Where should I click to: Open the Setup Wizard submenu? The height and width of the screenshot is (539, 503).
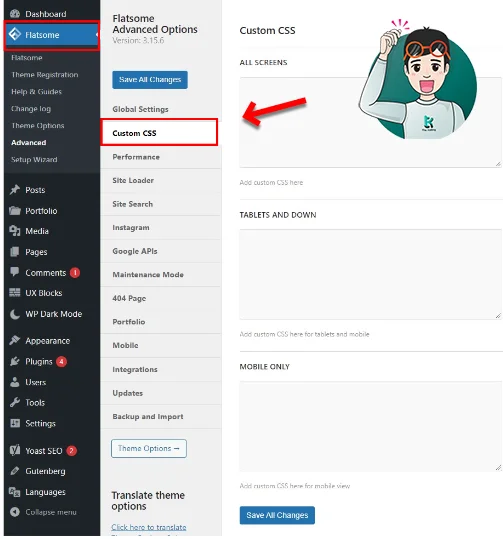(34, 160)
